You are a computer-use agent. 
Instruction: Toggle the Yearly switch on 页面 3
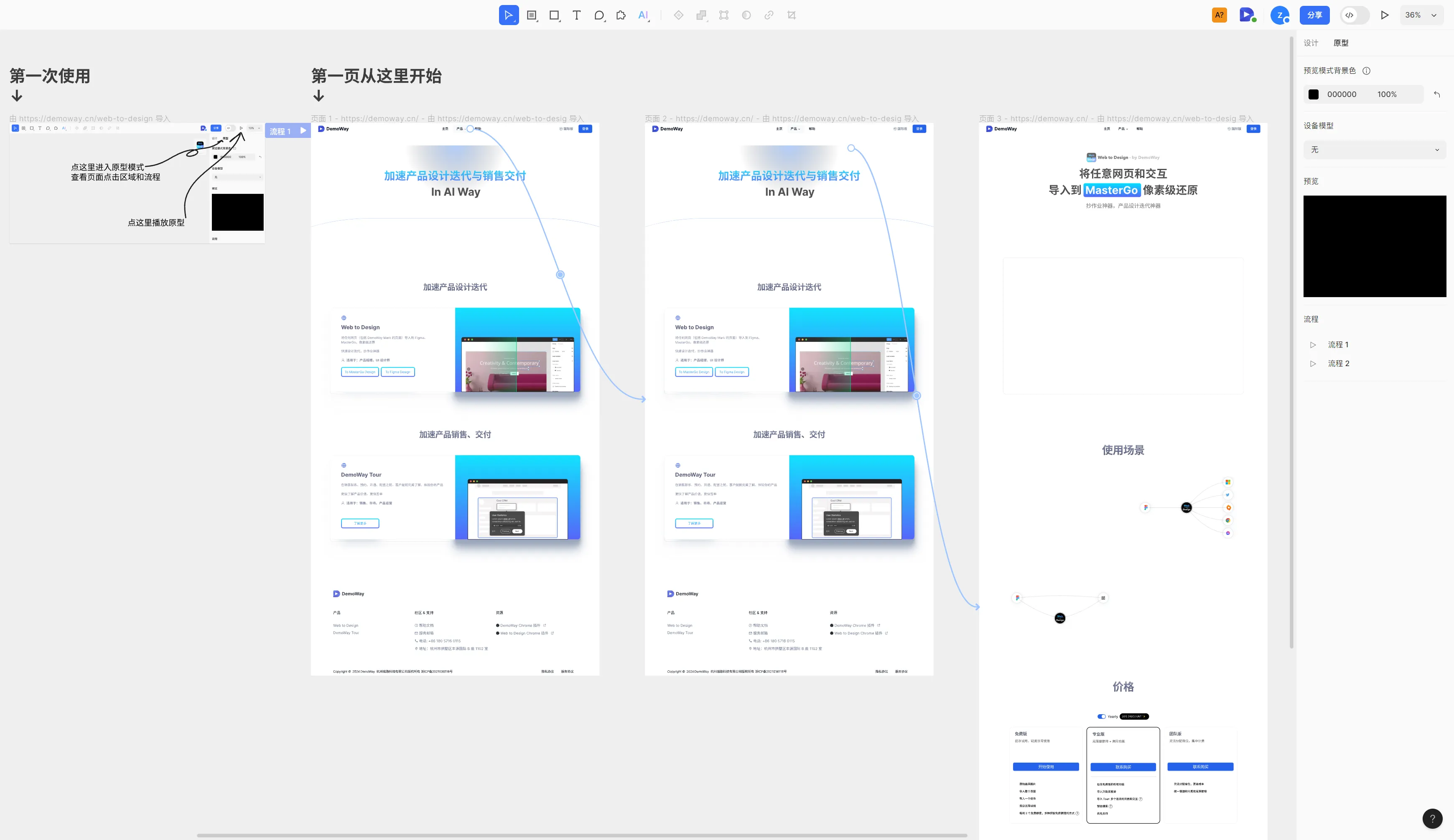[x=1101, y=717]
